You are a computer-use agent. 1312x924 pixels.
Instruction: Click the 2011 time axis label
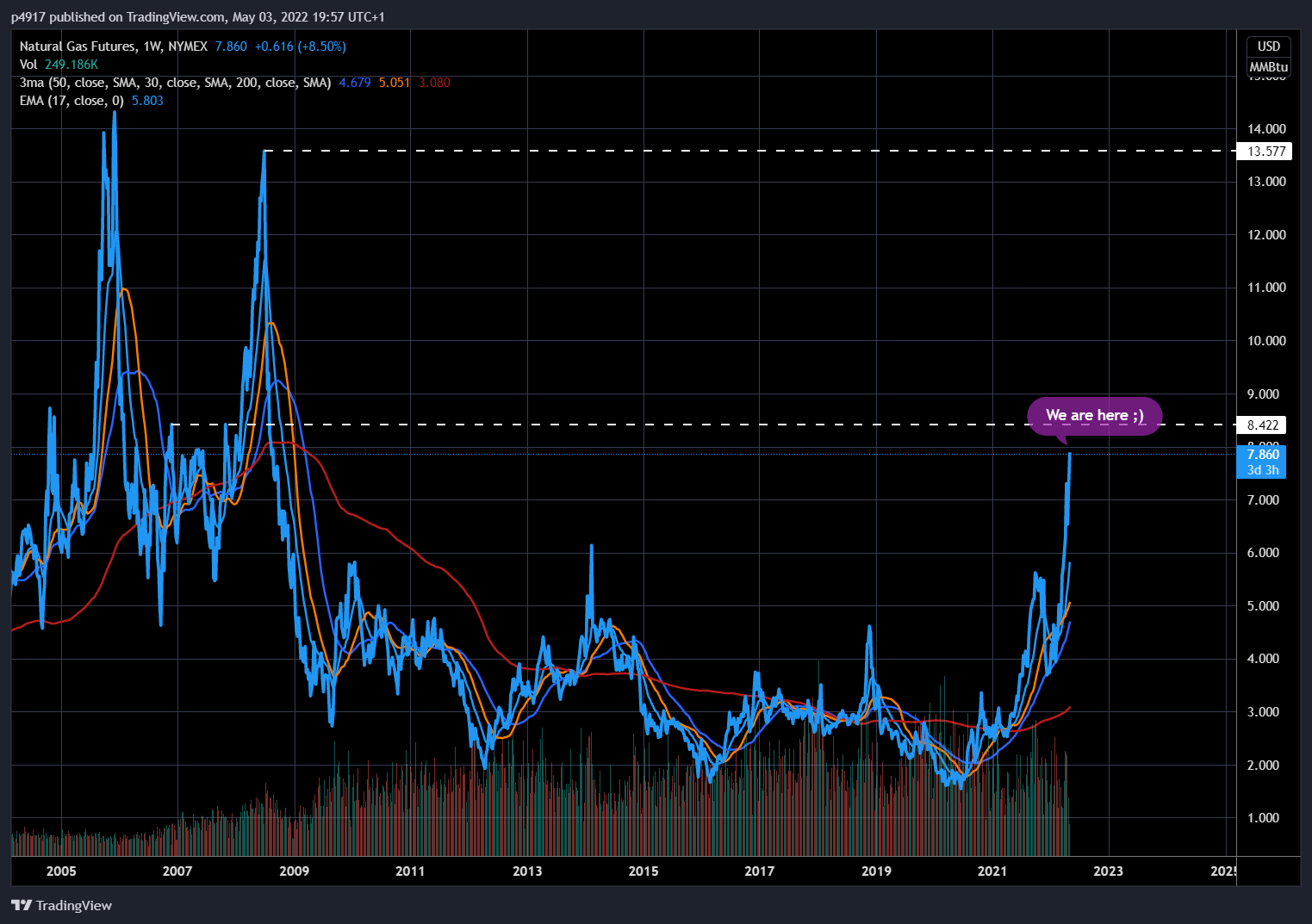[410, 871]
